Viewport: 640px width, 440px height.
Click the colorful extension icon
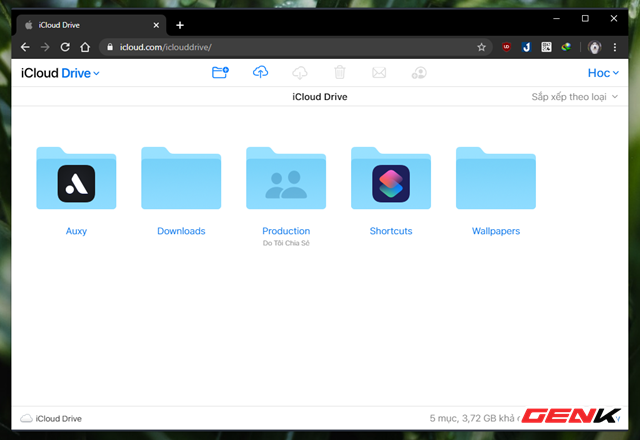(x=566, y=47)
